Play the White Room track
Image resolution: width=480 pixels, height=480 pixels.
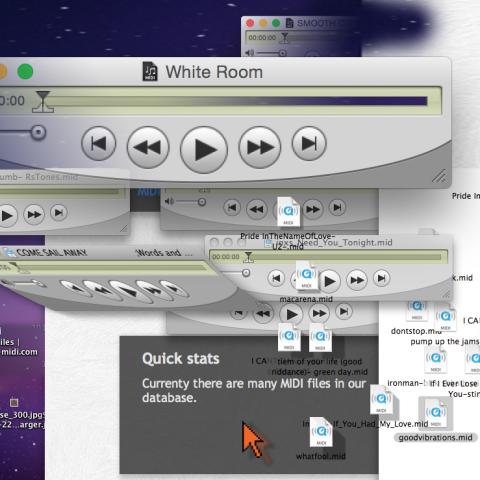click(x=204, y=149)
